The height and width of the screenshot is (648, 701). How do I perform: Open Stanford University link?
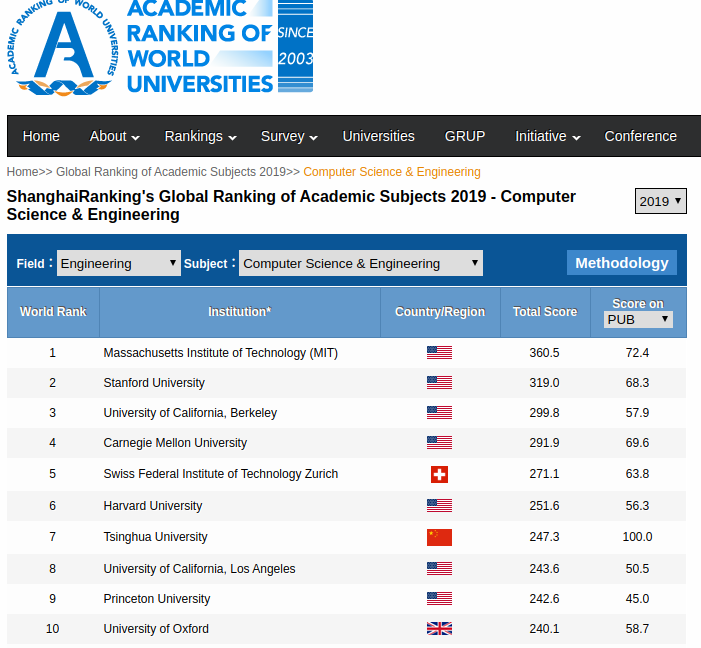(x=154, y=383)
